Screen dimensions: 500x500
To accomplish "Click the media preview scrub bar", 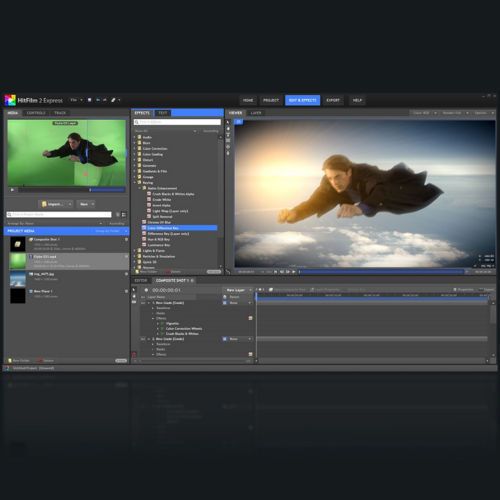I will (71, 190).
